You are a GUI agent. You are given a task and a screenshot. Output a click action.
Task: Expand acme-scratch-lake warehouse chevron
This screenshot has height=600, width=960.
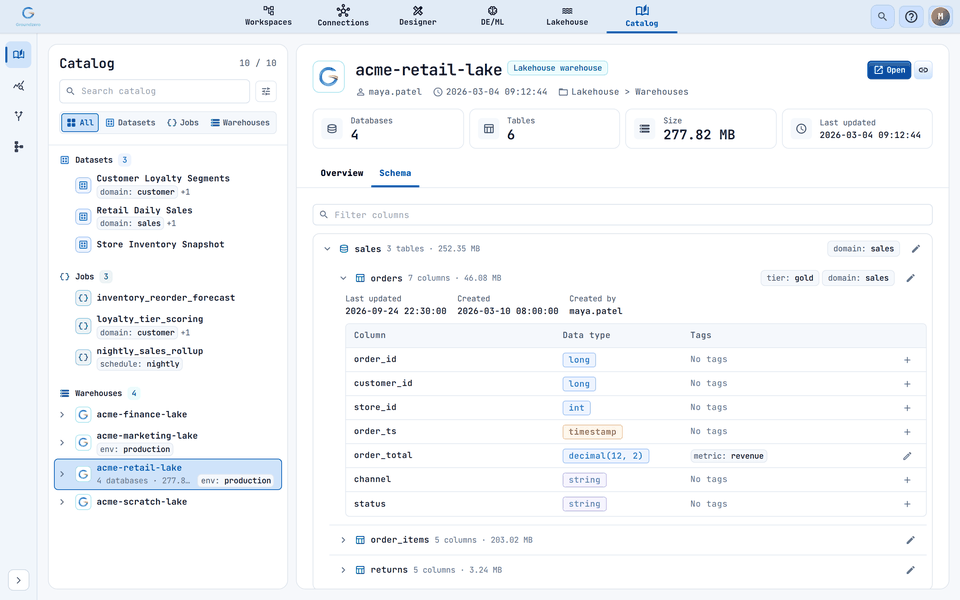pos(62,501)
